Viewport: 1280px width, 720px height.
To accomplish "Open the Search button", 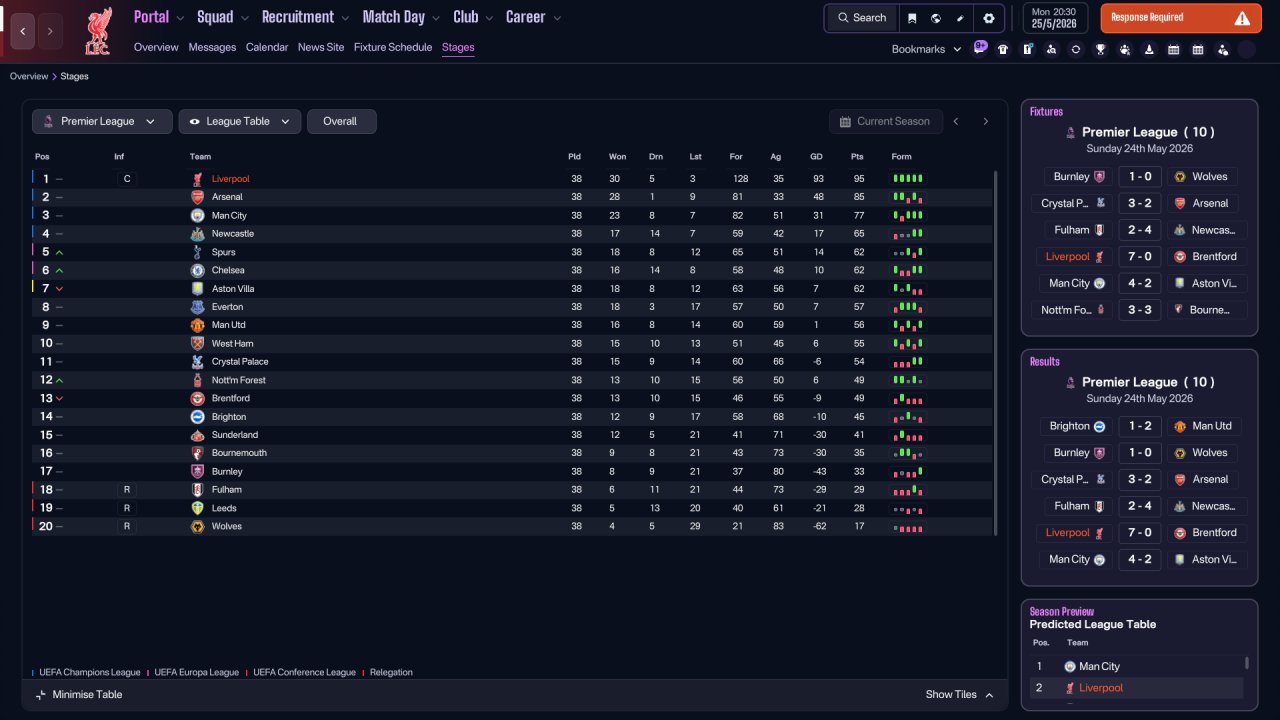I will coord(861,18).
